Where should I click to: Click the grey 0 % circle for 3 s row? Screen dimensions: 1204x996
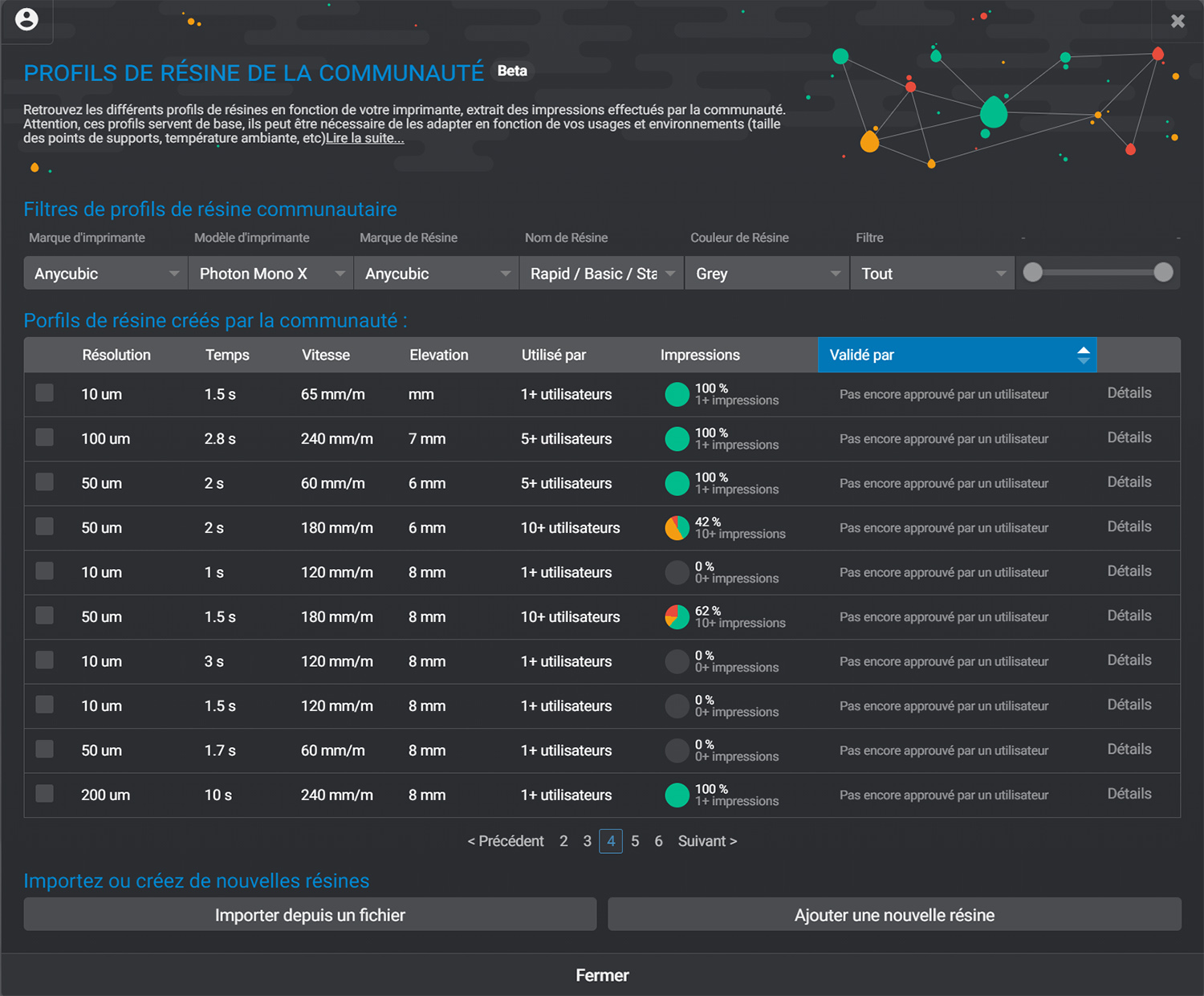tap(677, 661)
